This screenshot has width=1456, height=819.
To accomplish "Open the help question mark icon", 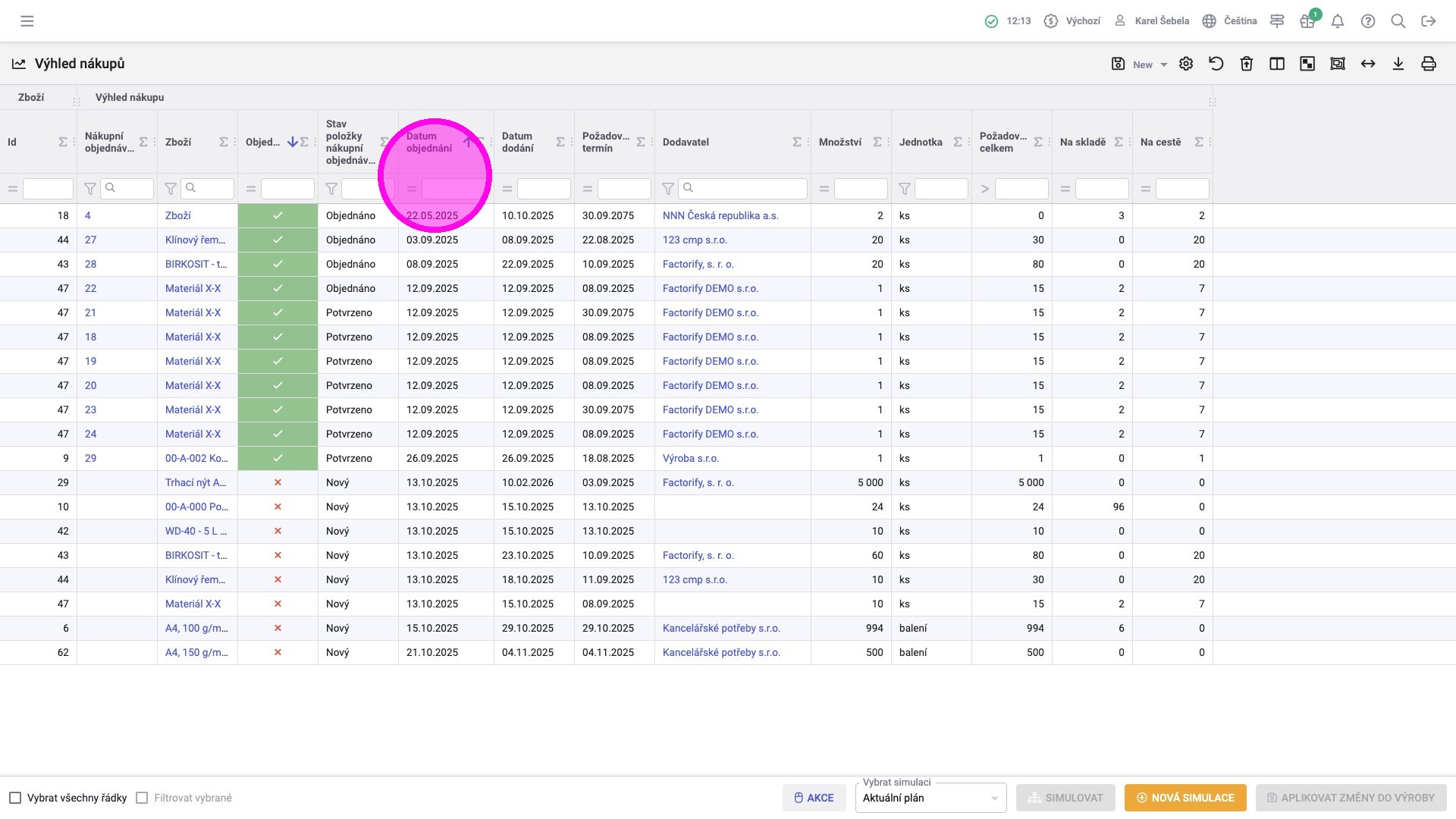I will click(1368, 21).
